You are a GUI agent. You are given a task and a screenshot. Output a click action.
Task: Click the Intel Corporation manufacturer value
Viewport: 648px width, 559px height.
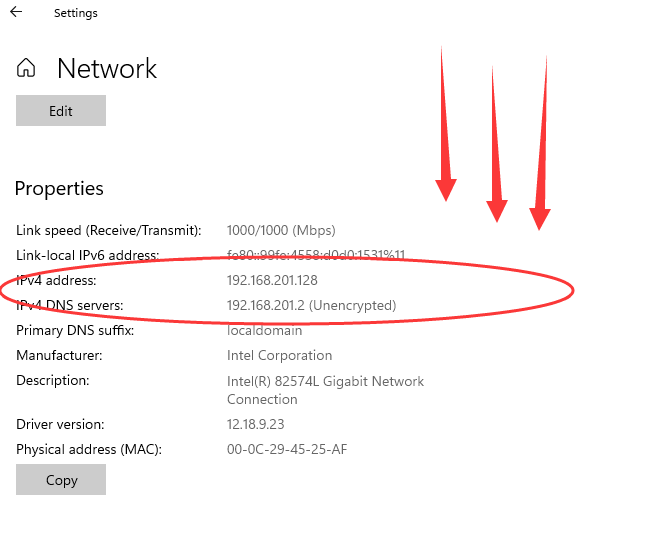click(x=279, y=355)
